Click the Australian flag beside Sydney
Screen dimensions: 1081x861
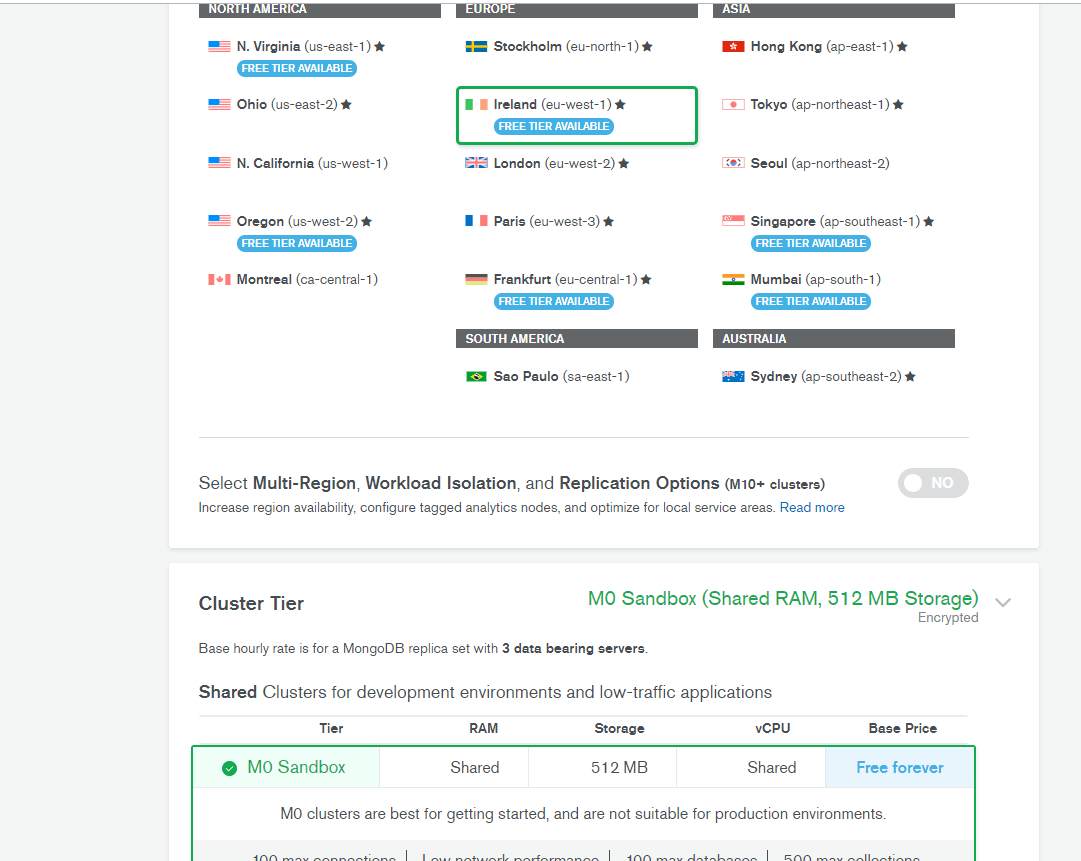pyautogui.click(x=733, y=376)
